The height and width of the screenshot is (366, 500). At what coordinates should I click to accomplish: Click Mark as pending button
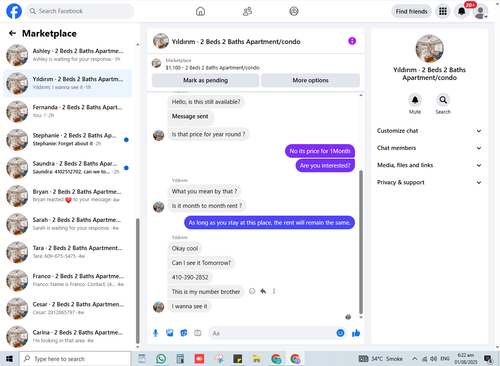205,80
